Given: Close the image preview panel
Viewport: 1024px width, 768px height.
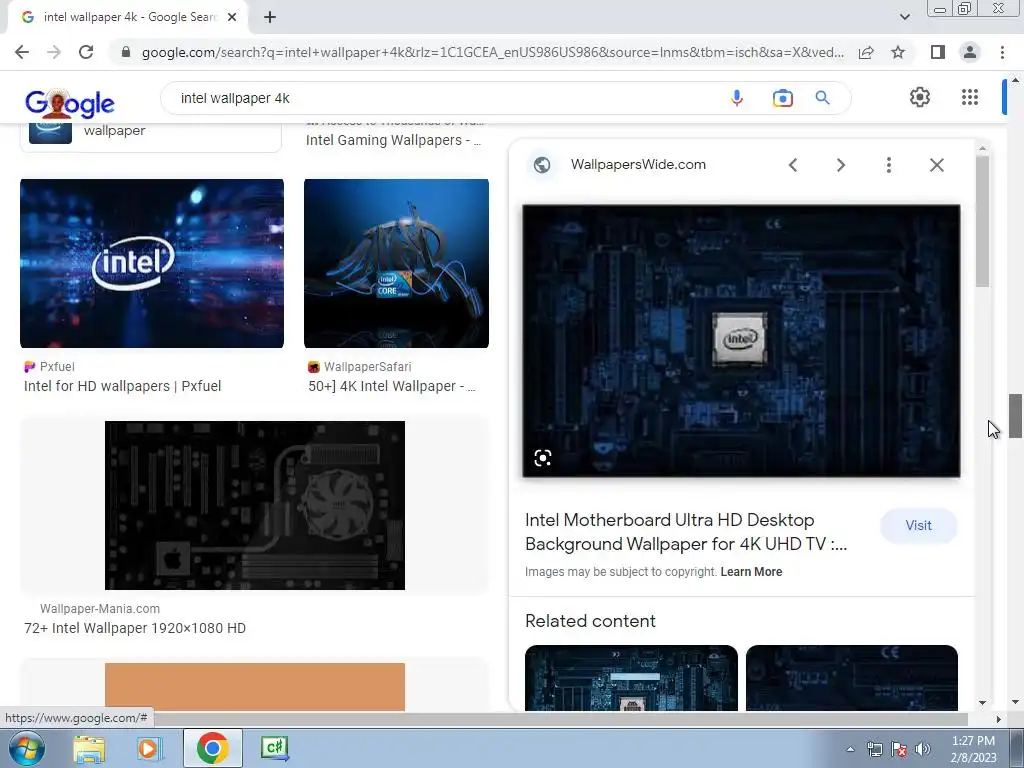Looking at the screenshot, I should (x=936, y=165).
